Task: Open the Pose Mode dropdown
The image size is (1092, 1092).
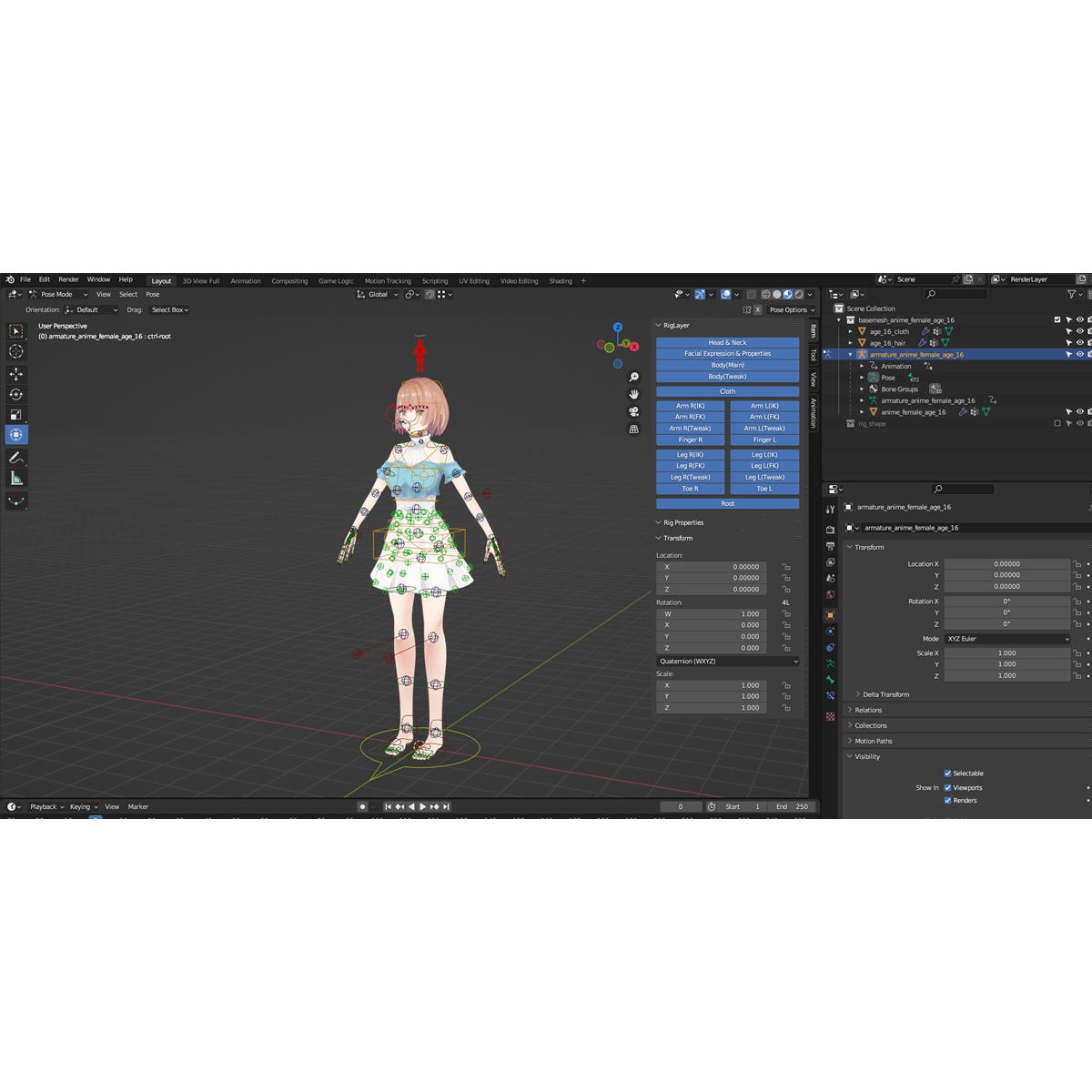Action: [56, 294]
